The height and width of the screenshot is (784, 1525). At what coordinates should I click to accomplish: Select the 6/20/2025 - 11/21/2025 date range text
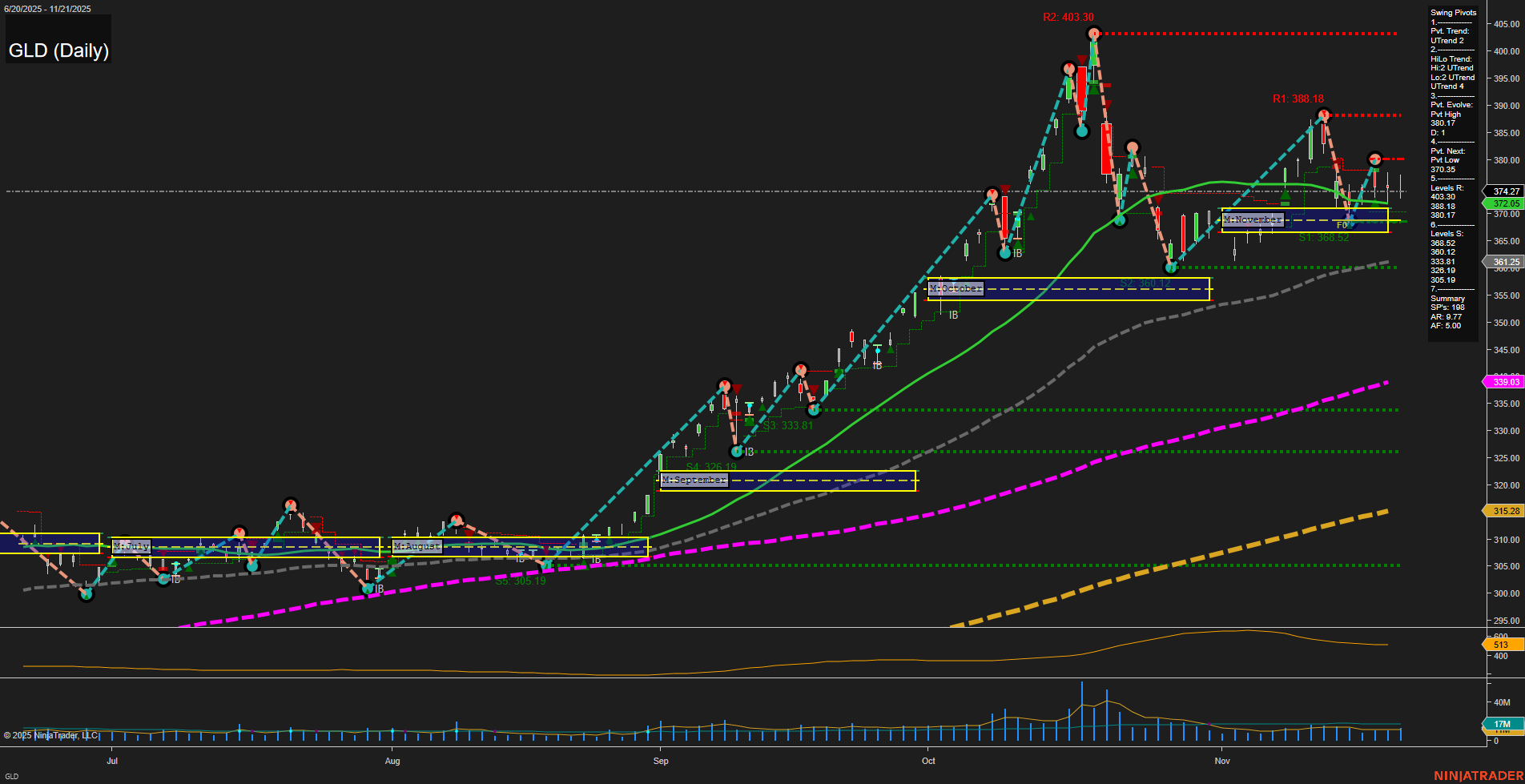[x=48, y=9]
